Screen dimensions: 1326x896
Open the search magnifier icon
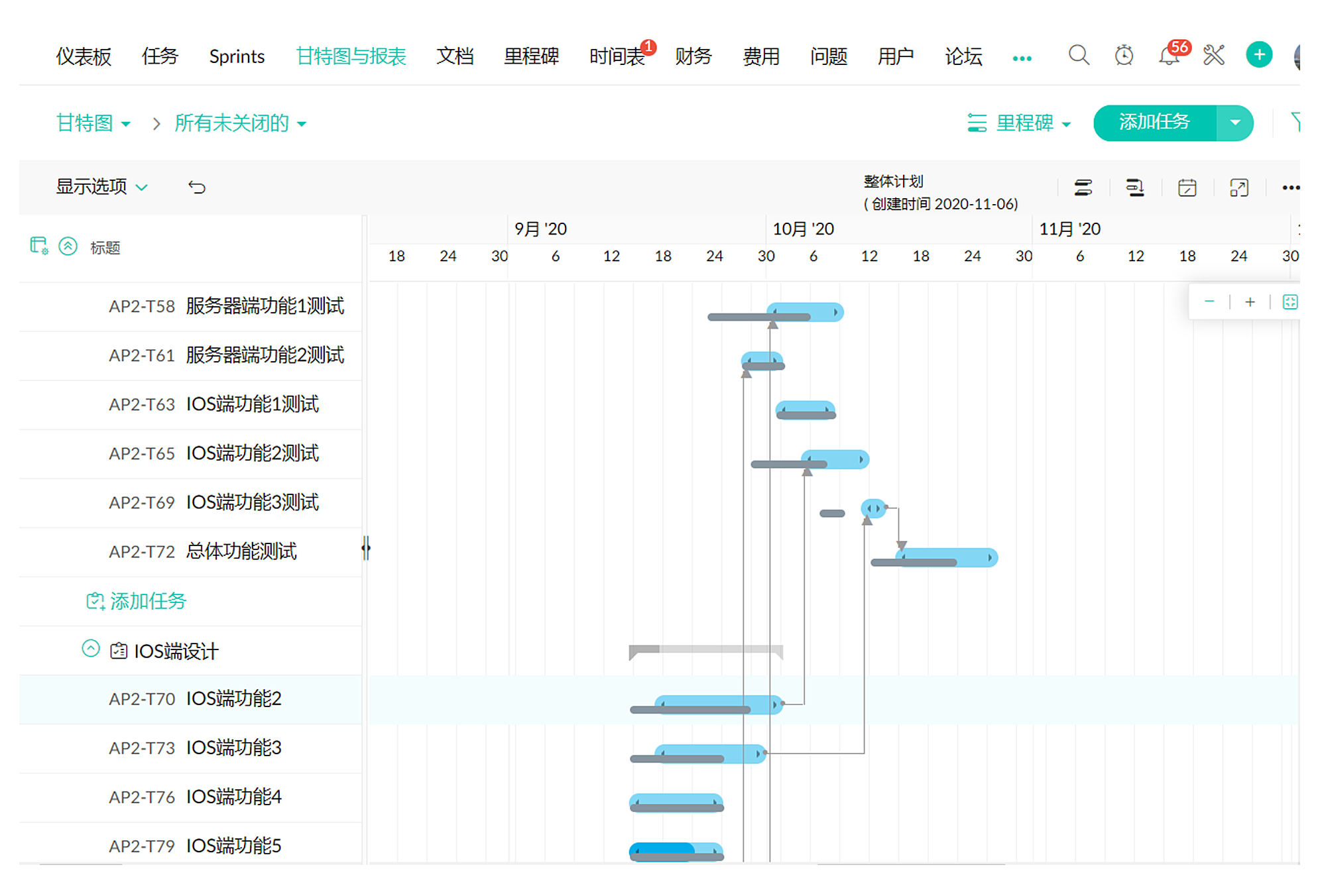point(1079,56)
